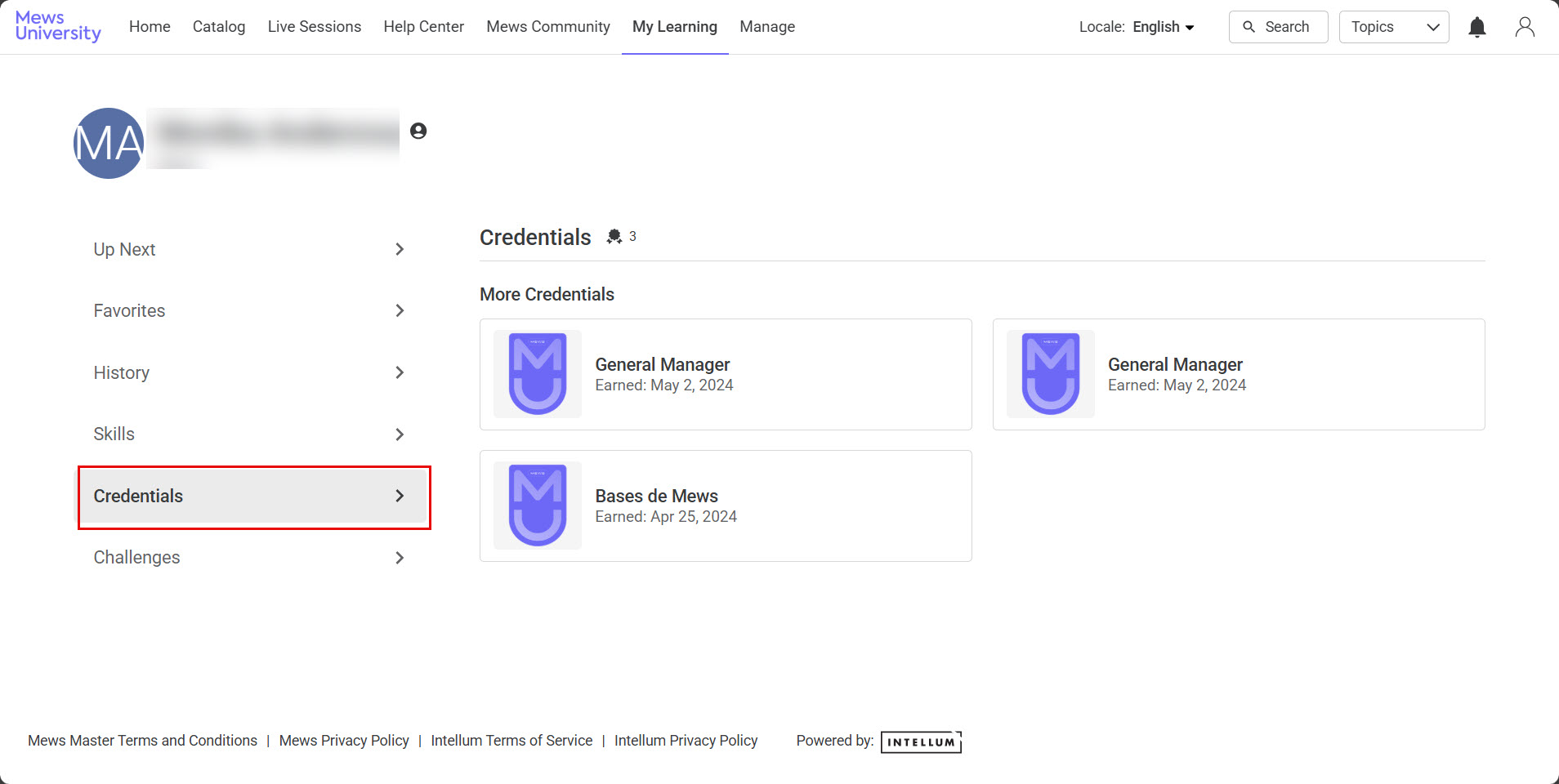Open the Catalog tab

pos(219,27)
